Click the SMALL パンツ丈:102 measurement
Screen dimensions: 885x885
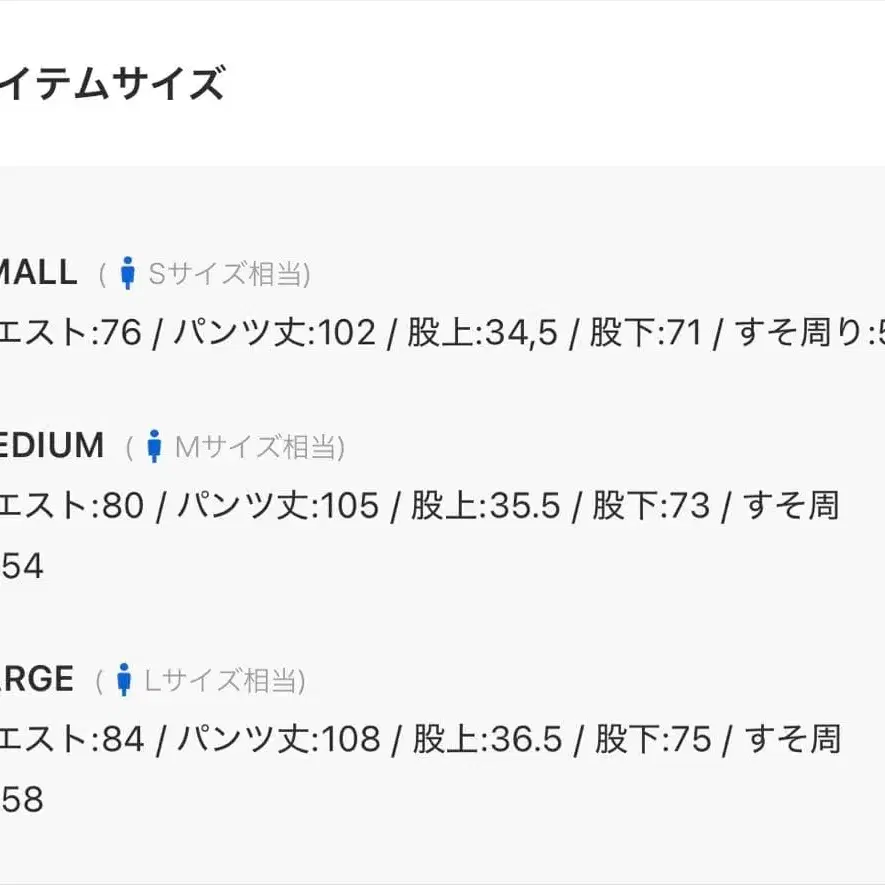(x=275, y=332)
